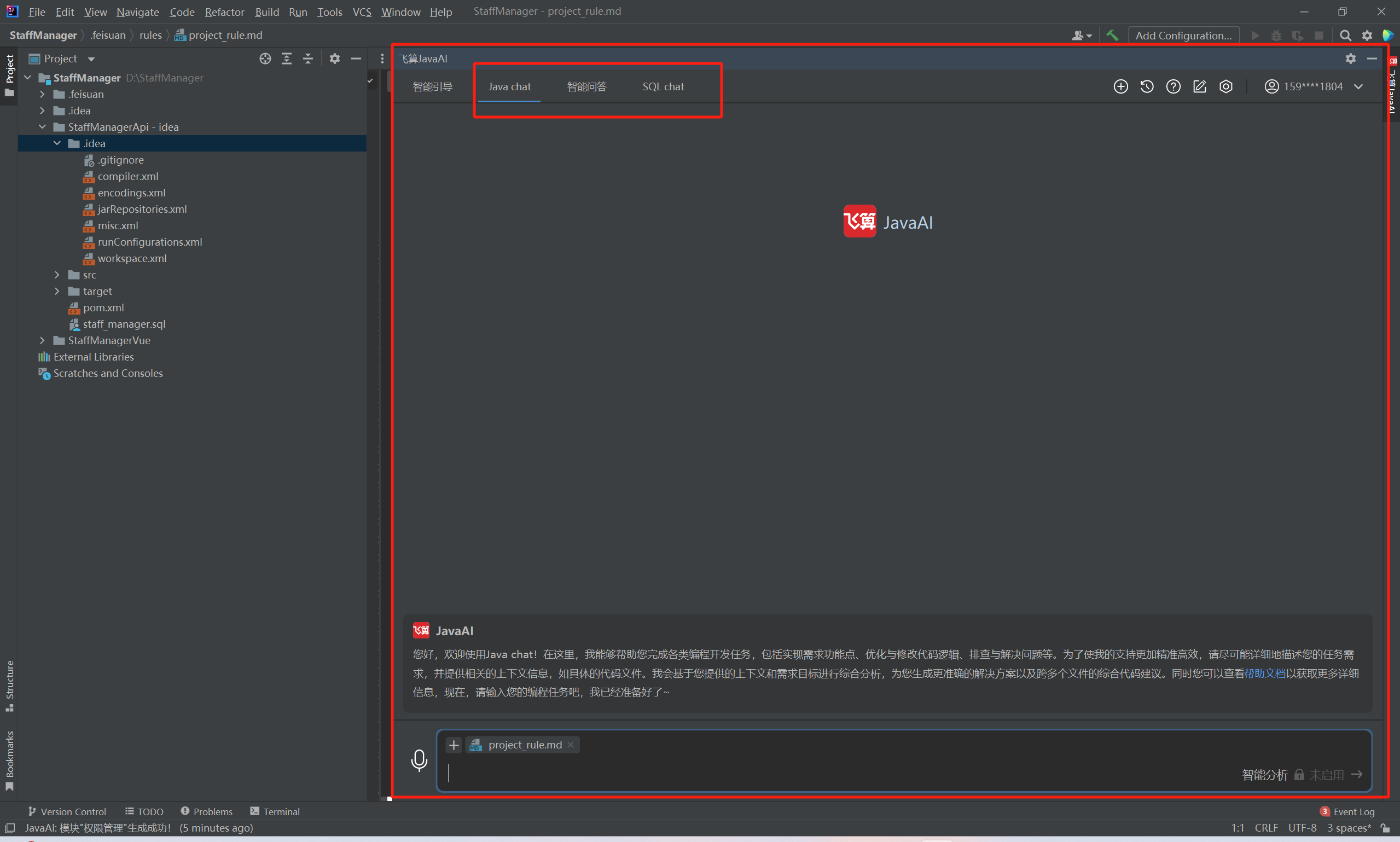Open the Event Log
1400x842 pixels.
(1347, 811)
